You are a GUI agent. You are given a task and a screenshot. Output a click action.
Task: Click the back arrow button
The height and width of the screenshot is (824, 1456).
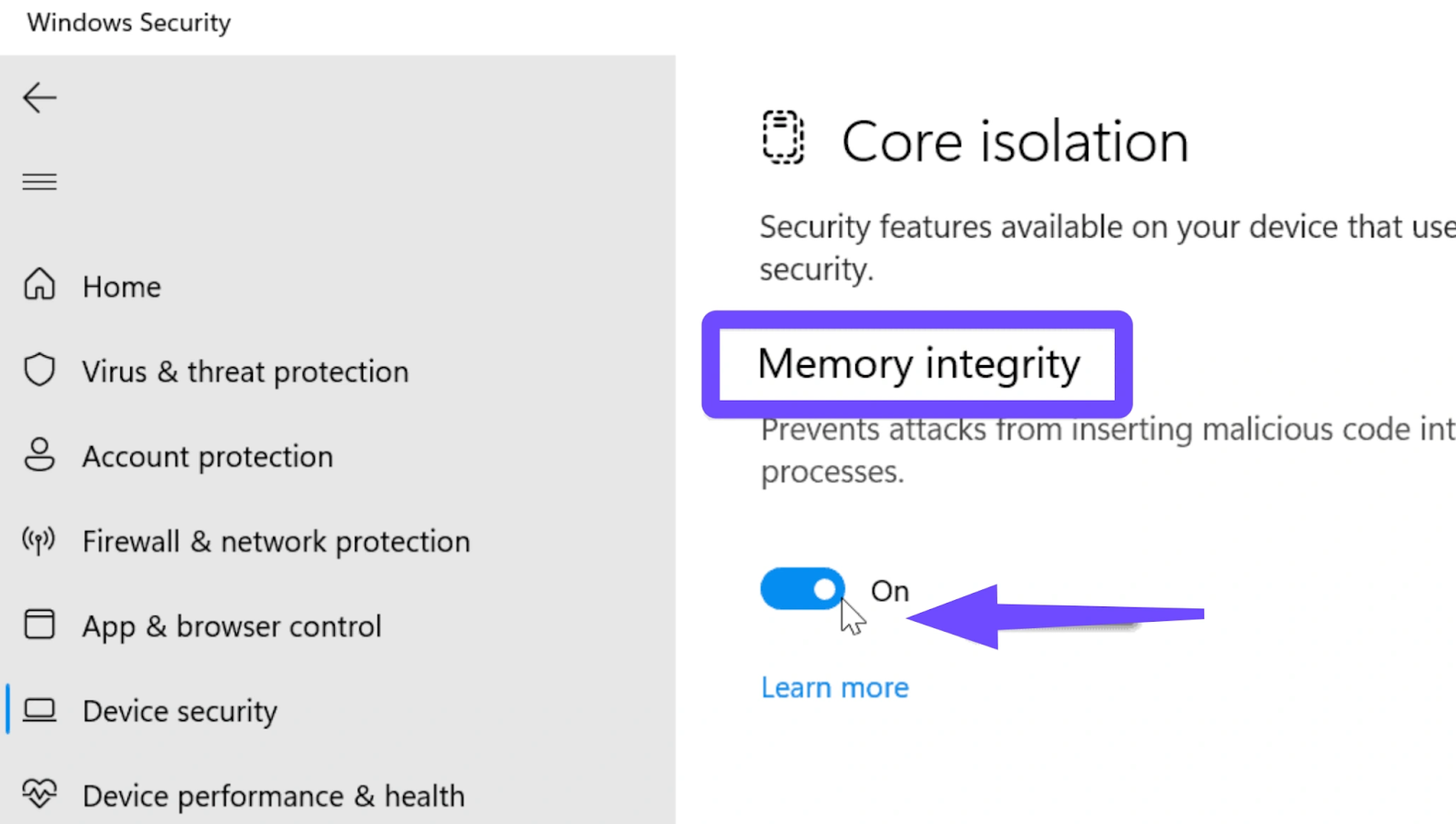coord(39,97)
